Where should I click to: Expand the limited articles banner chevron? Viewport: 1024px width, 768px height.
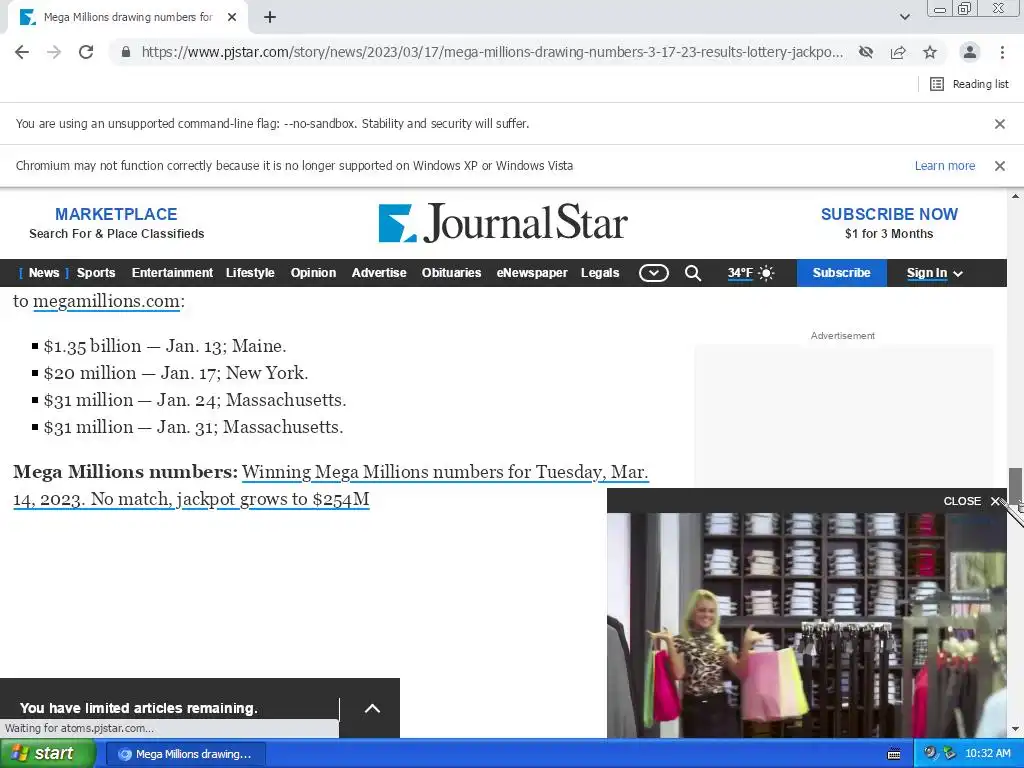(x=372, y=709)
